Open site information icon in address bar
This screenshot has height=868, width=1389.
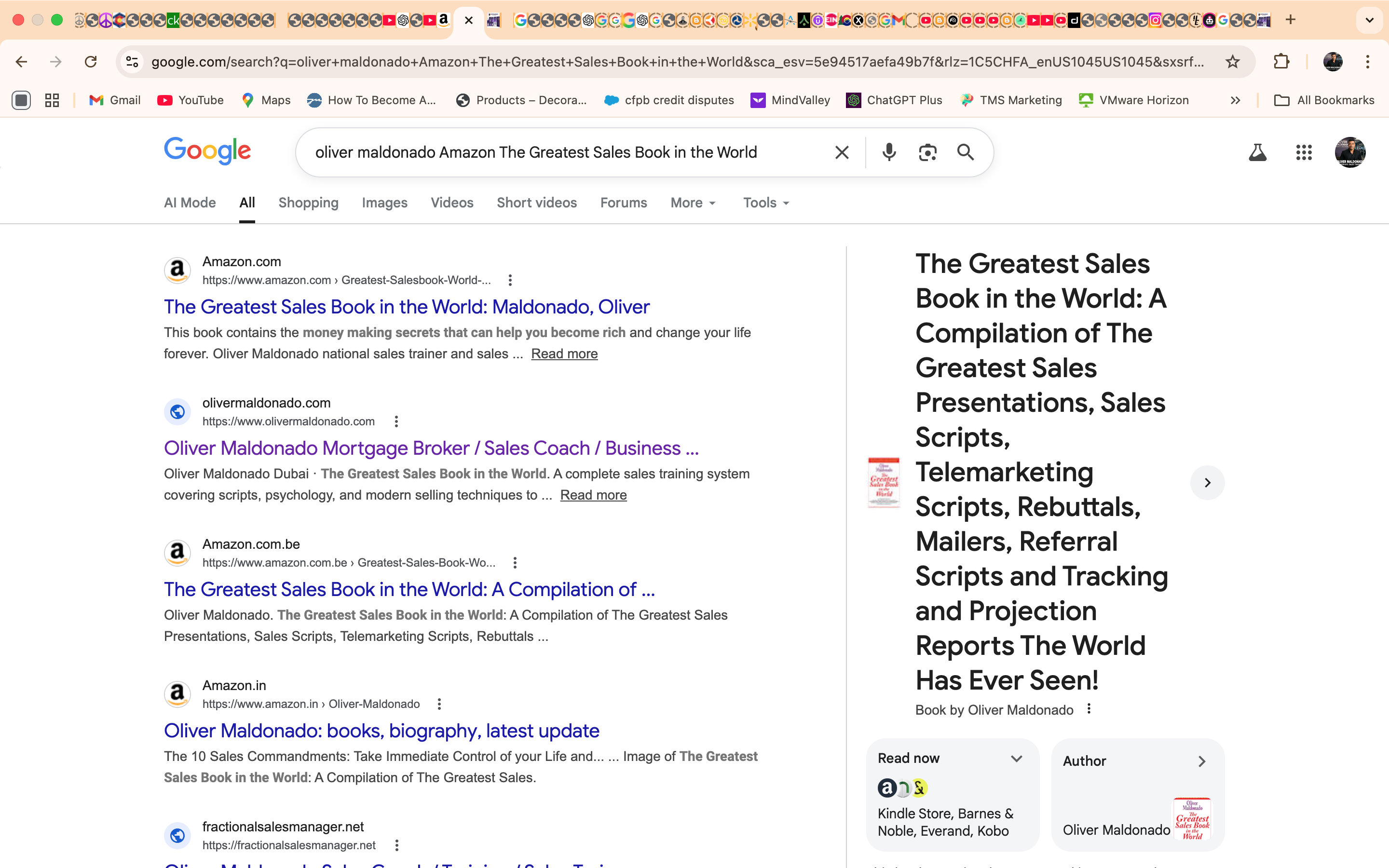[x=133, y=61]
